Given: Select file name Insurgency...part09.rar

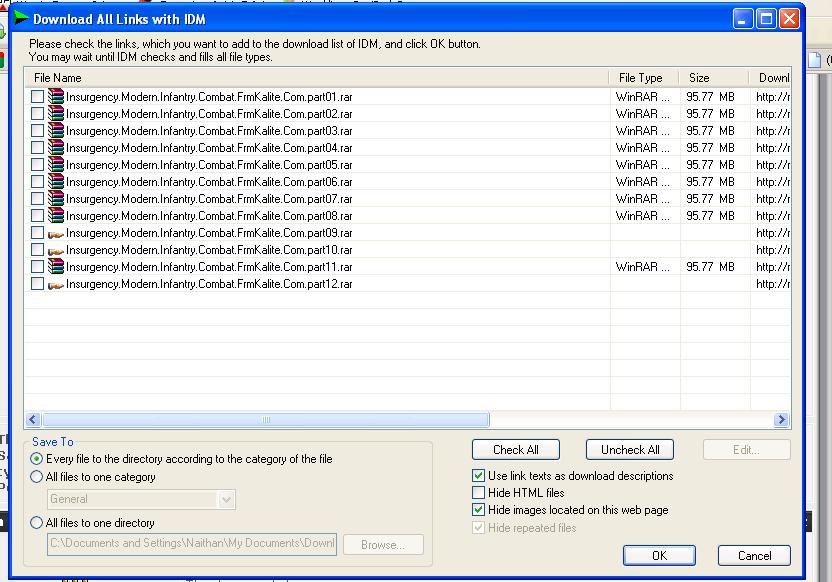Looking at the screenshot, I should [209, 233].
